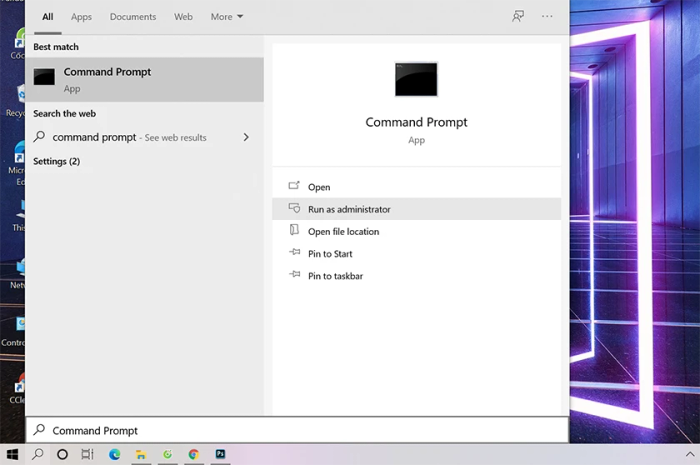Open the Windows Start button
700x465 pixels.
(x=12, y=454)
